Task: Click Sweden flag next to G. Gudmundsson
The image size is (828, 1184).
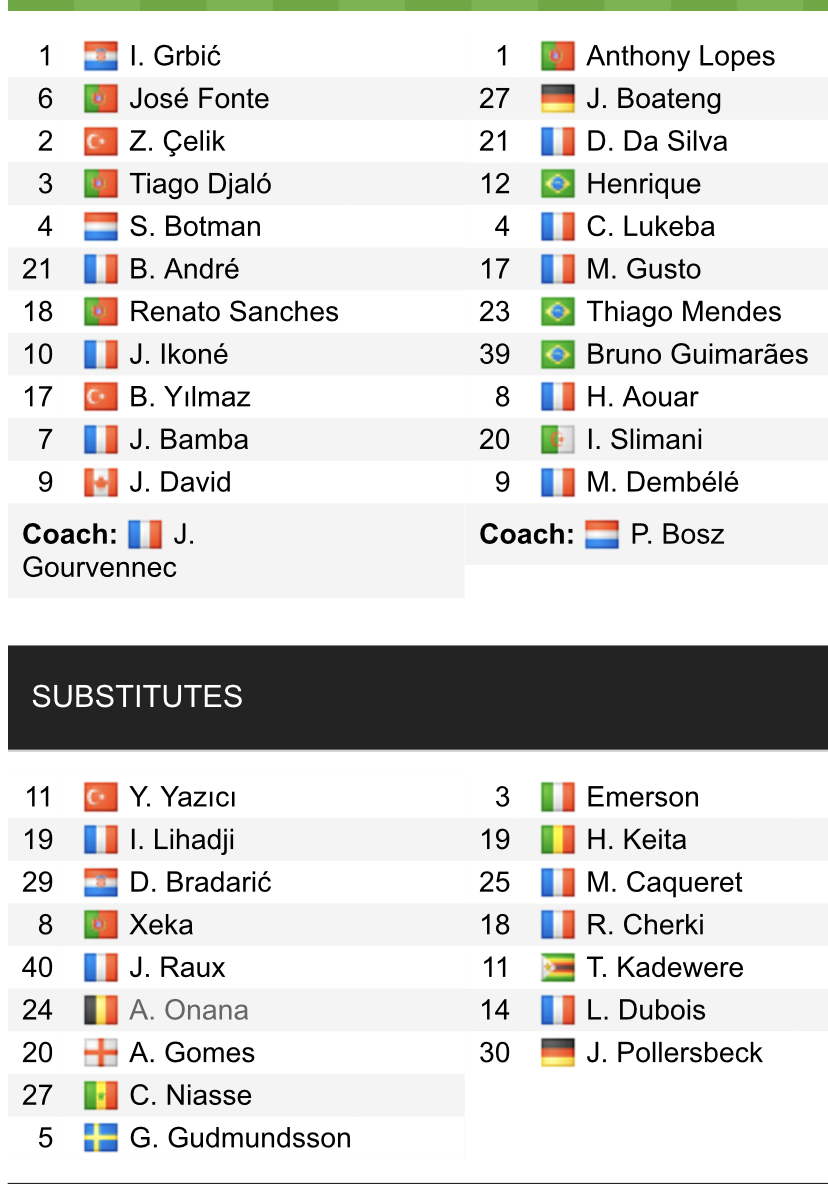Action: pos(101,1137)
